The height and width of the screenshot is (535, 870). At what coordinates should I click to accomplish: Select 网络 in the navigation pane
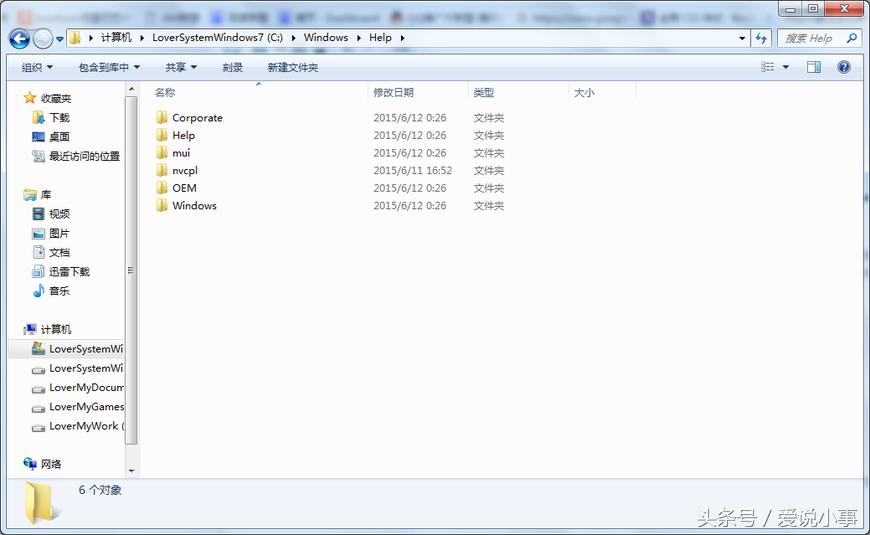click(x=51, y=464)
